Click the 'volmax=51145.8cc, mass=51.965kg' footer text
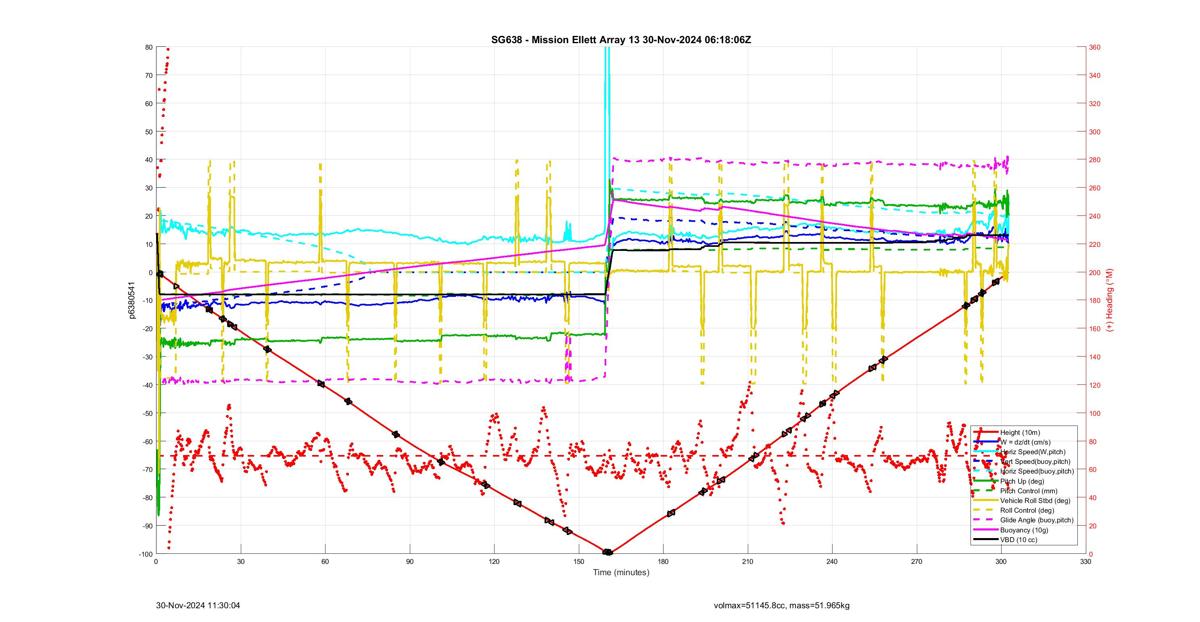This screenshot has width=1200, height=622. point(781,606)
